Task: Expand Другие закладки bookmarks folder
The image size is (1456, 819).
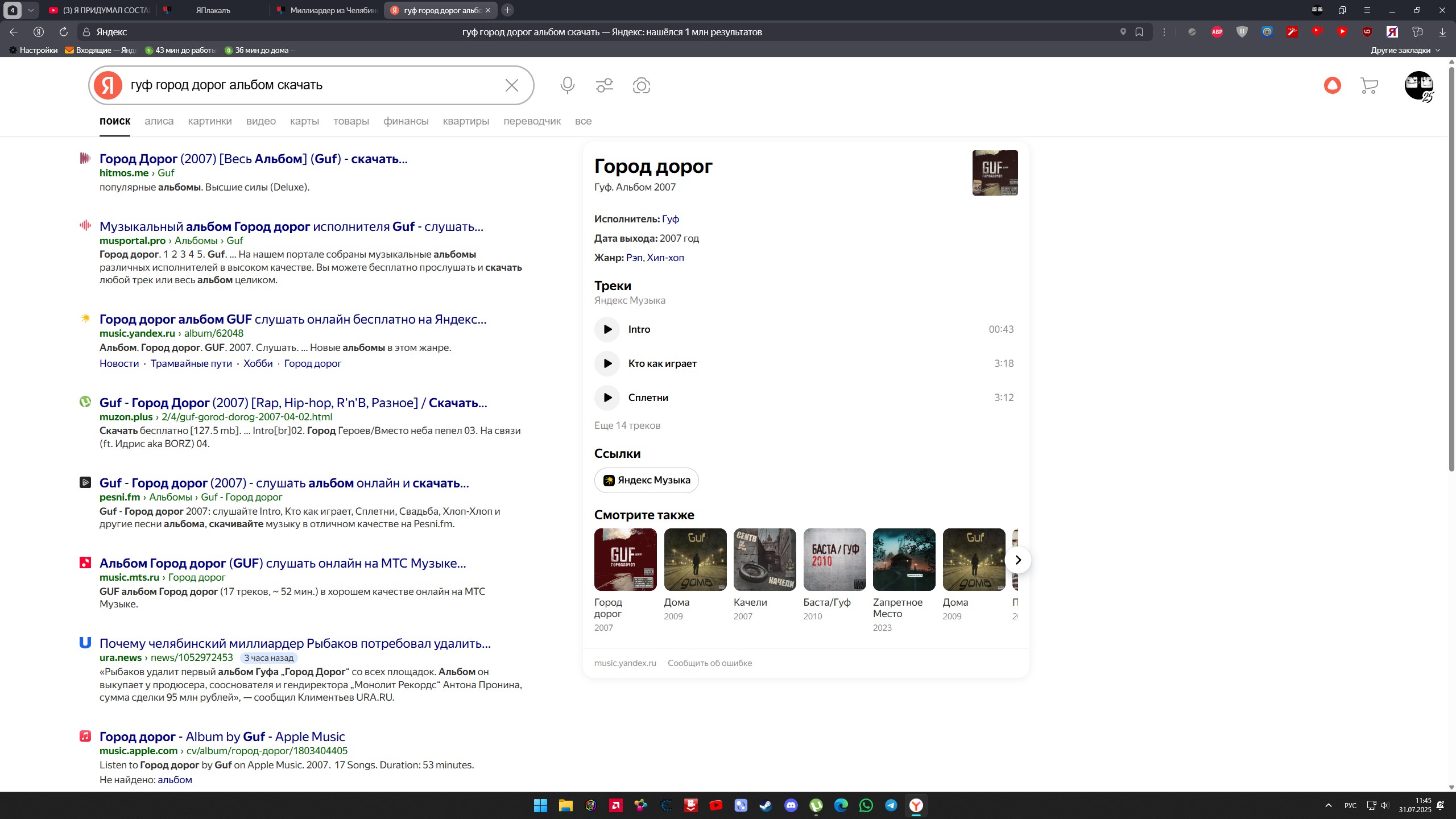Action: coord(1405,50)
